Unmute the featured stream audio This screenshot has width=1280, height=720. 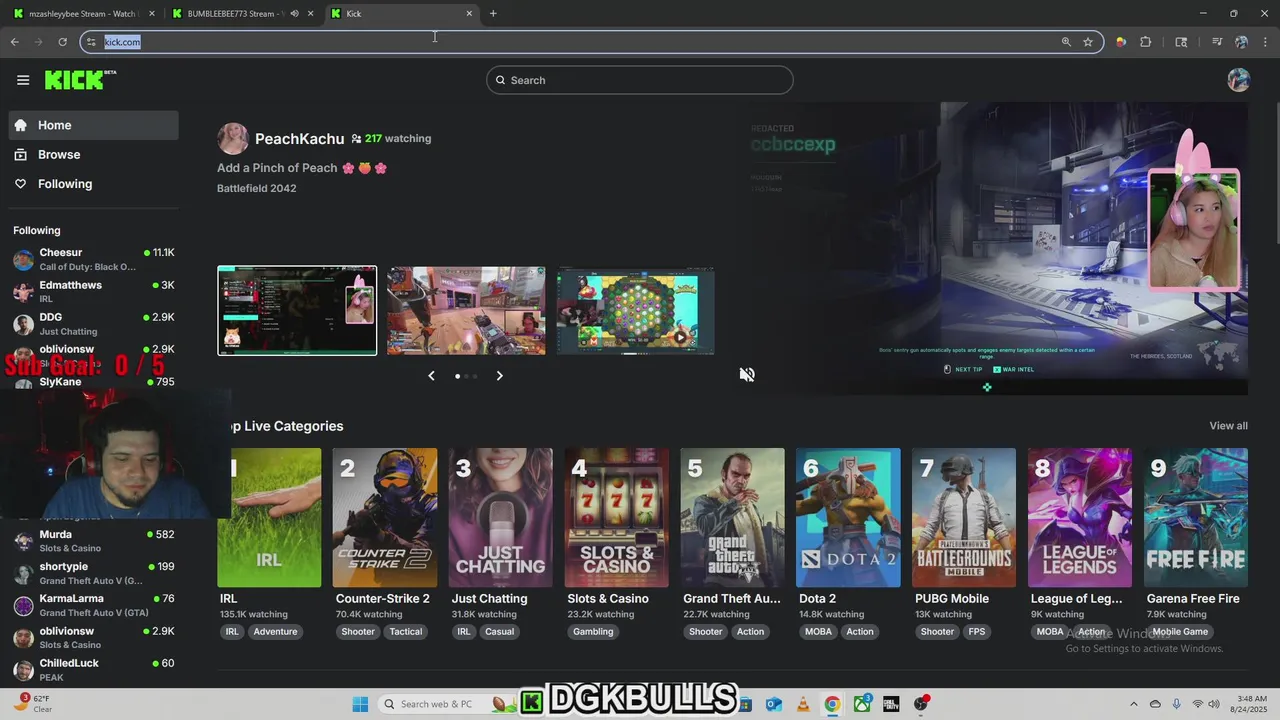coord(747,374)
